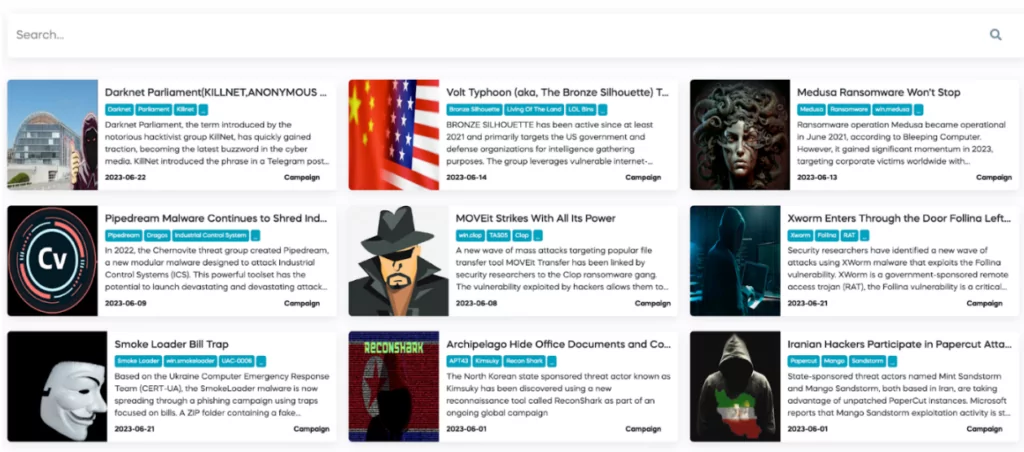The image size is (1024, 452).
Task: Expand more tags on Volt Typhoon card
Action: (602, 110)
